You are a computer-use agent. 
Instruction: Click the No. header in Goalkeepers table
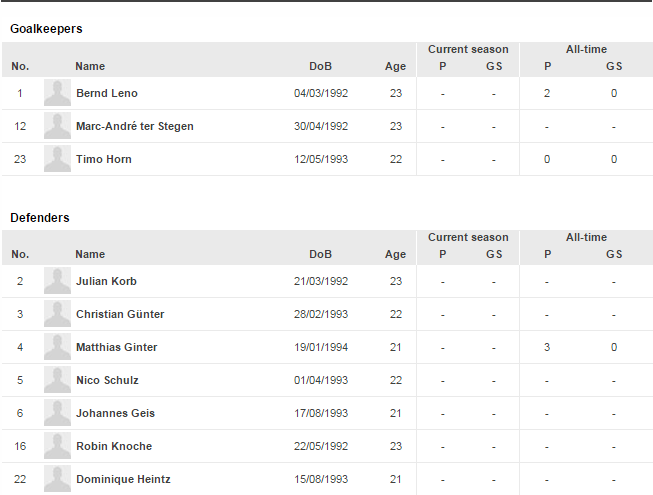point(20,66)
